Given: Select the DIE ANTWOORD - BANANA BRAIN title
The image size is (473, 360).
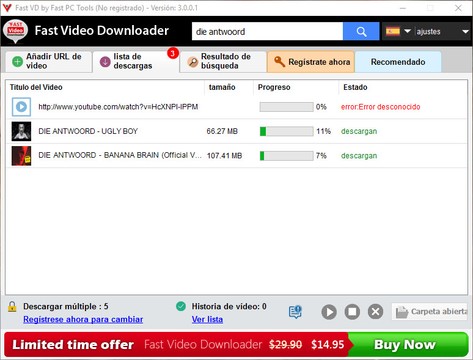Looking at the screenshot, I should pos(120,155).
